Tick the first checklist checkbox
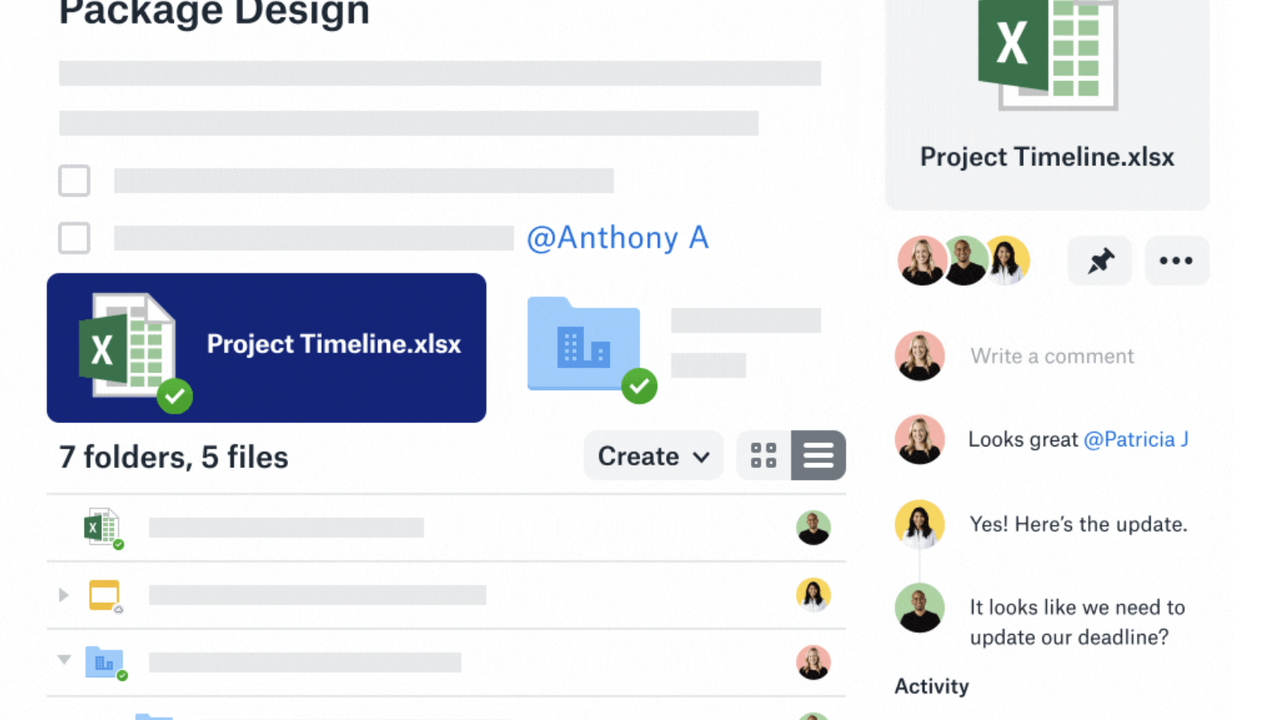 click(75, 181)
